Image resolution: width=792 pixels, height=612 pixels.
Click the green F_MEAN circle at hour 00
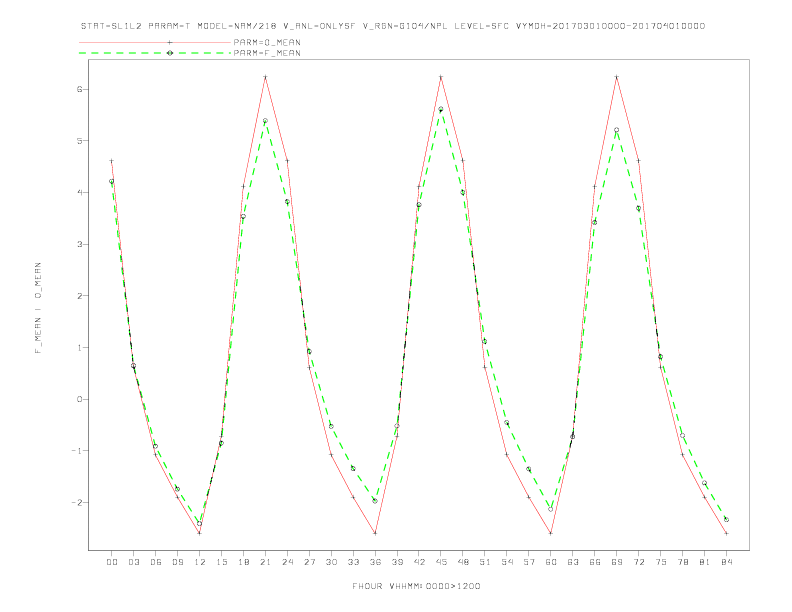(x=112, y=181)
